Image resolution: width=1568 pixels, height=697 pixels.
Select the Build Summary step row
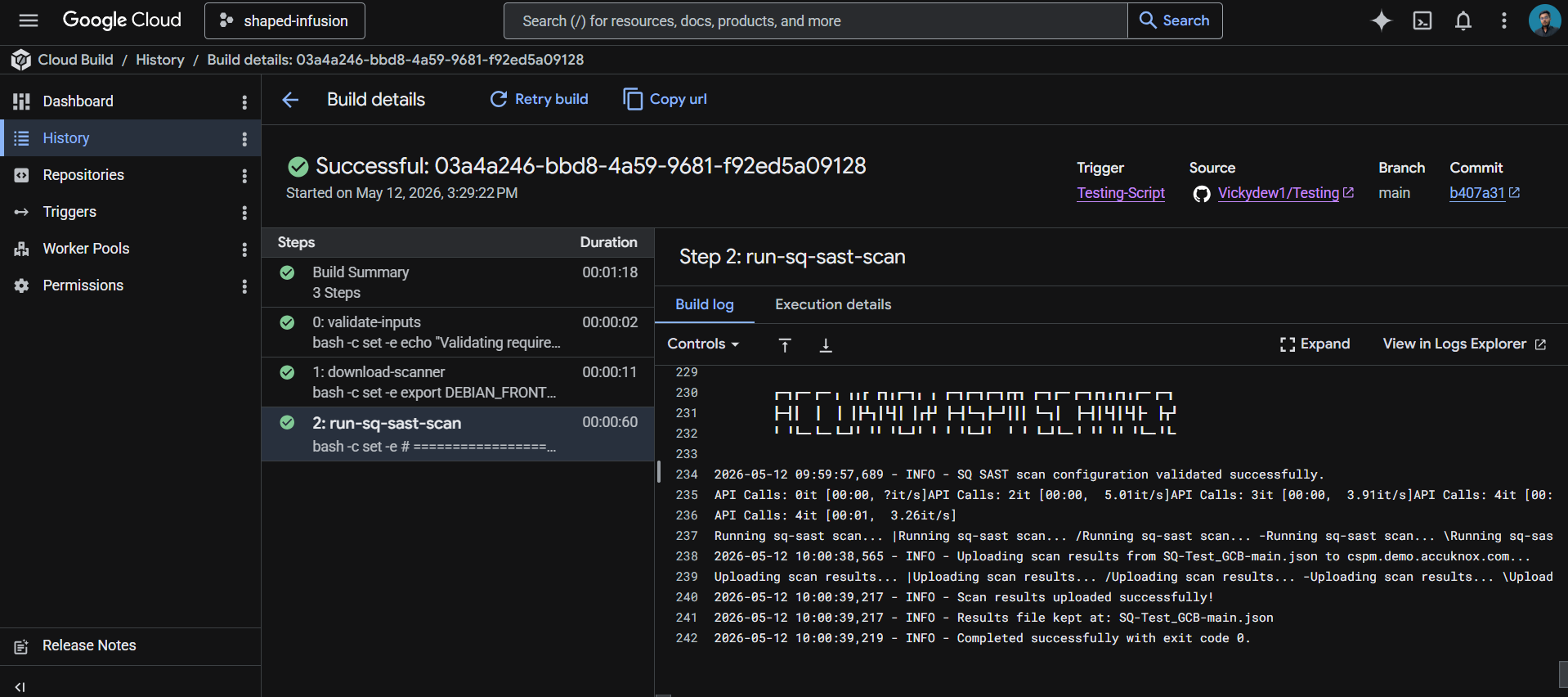[x=458, y=282]
